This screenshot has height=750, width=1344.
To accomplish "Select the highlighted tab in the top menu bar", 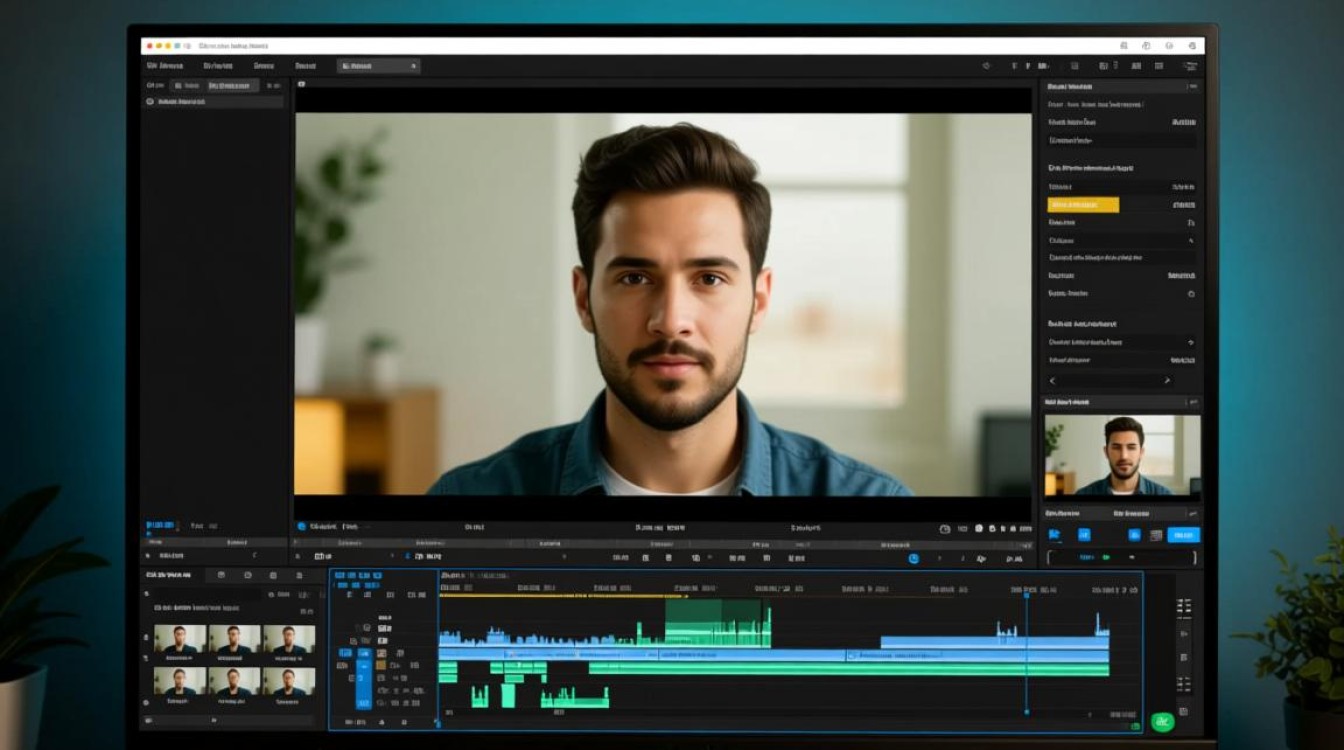I will [x=378, y=66].
